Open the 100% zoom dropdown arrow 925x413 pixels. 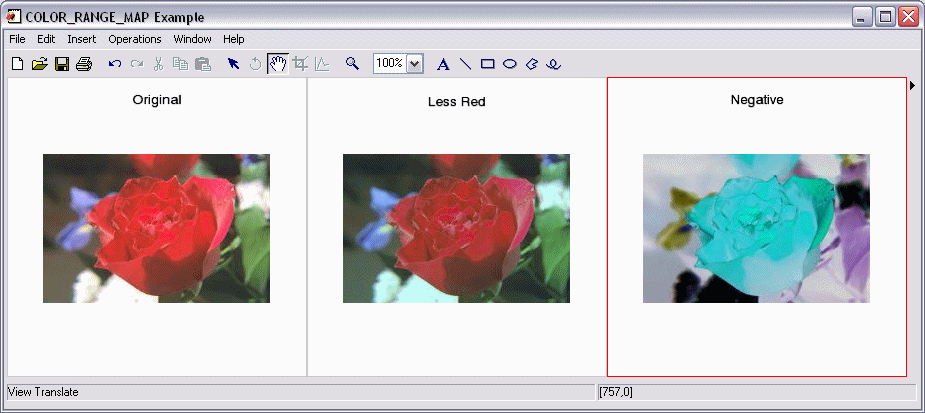[415, 64]
